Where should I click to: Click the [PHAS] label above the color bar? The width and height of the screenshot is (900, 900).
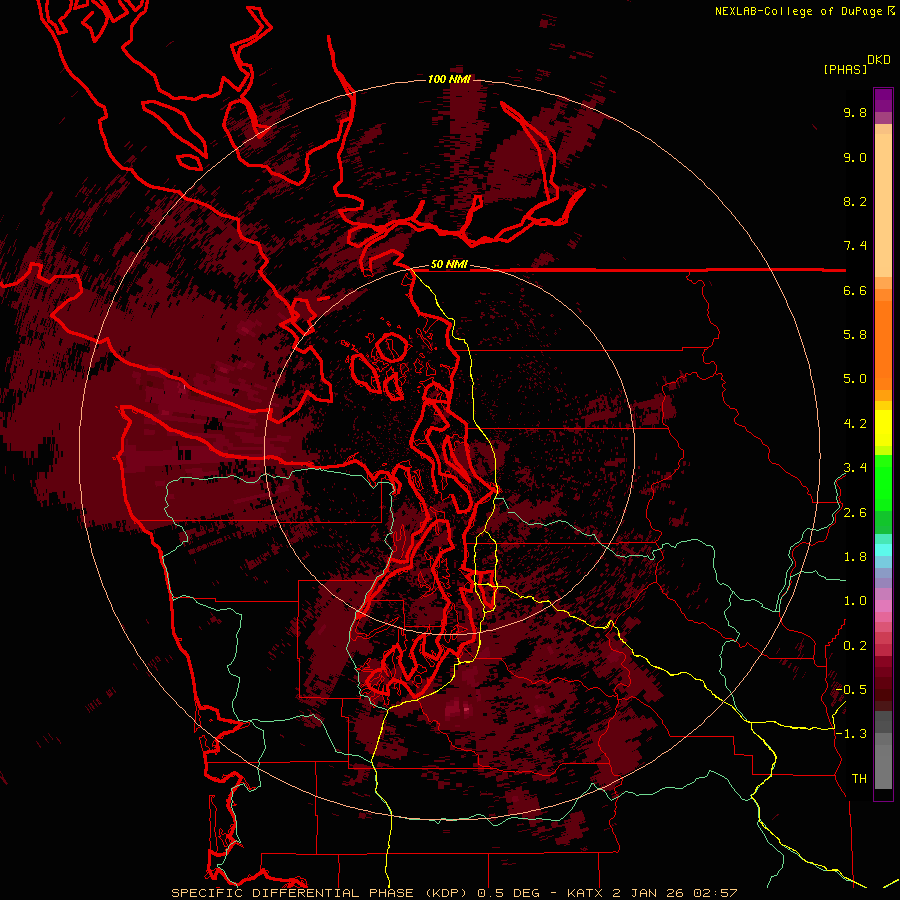click(x=845, y=69)
